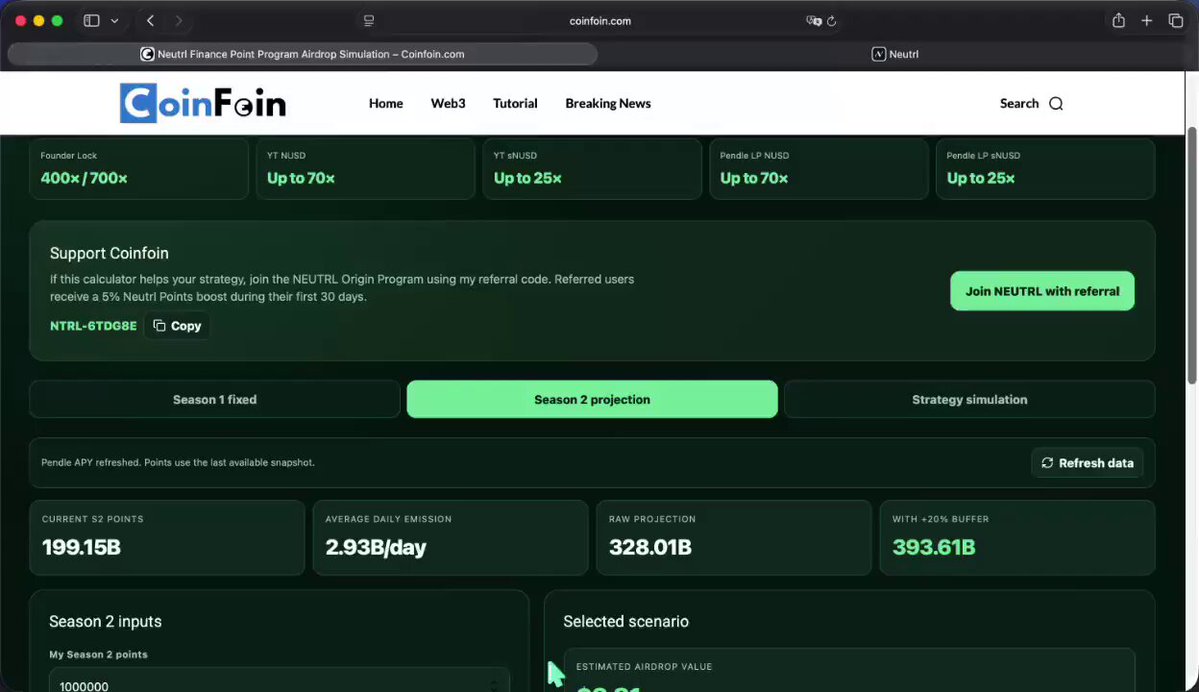Click the Refresh data button
This screenshot has width=1199, height=692.
pyautogui.click(x=1087, y=463)
